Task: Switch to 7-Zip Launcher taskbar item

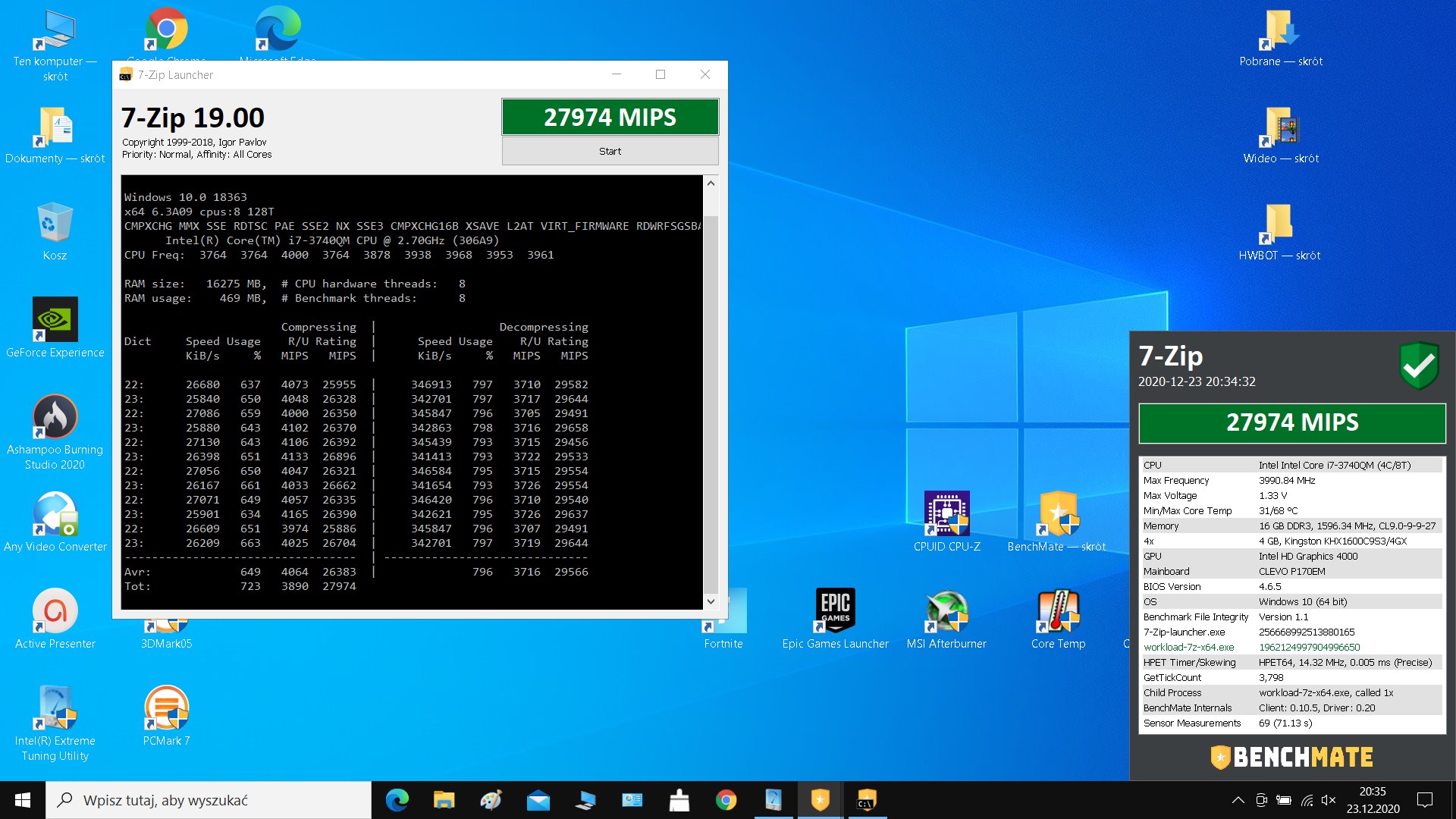Action: click(x=866, y=800)
